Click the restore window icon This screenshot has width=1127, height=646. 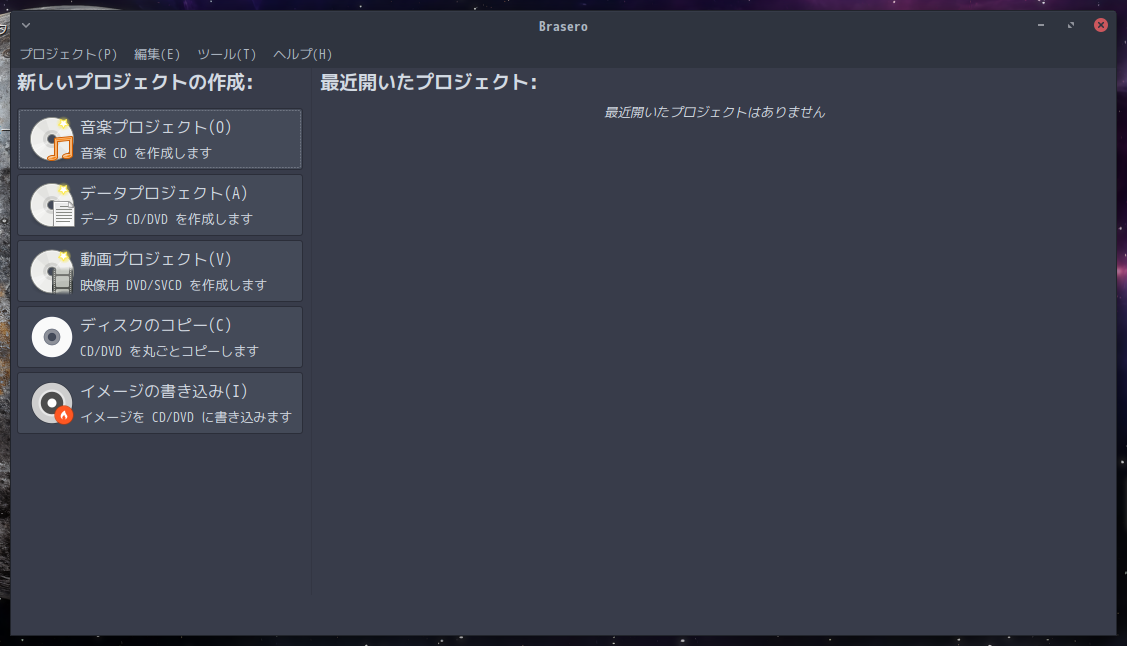(1070, 25)
